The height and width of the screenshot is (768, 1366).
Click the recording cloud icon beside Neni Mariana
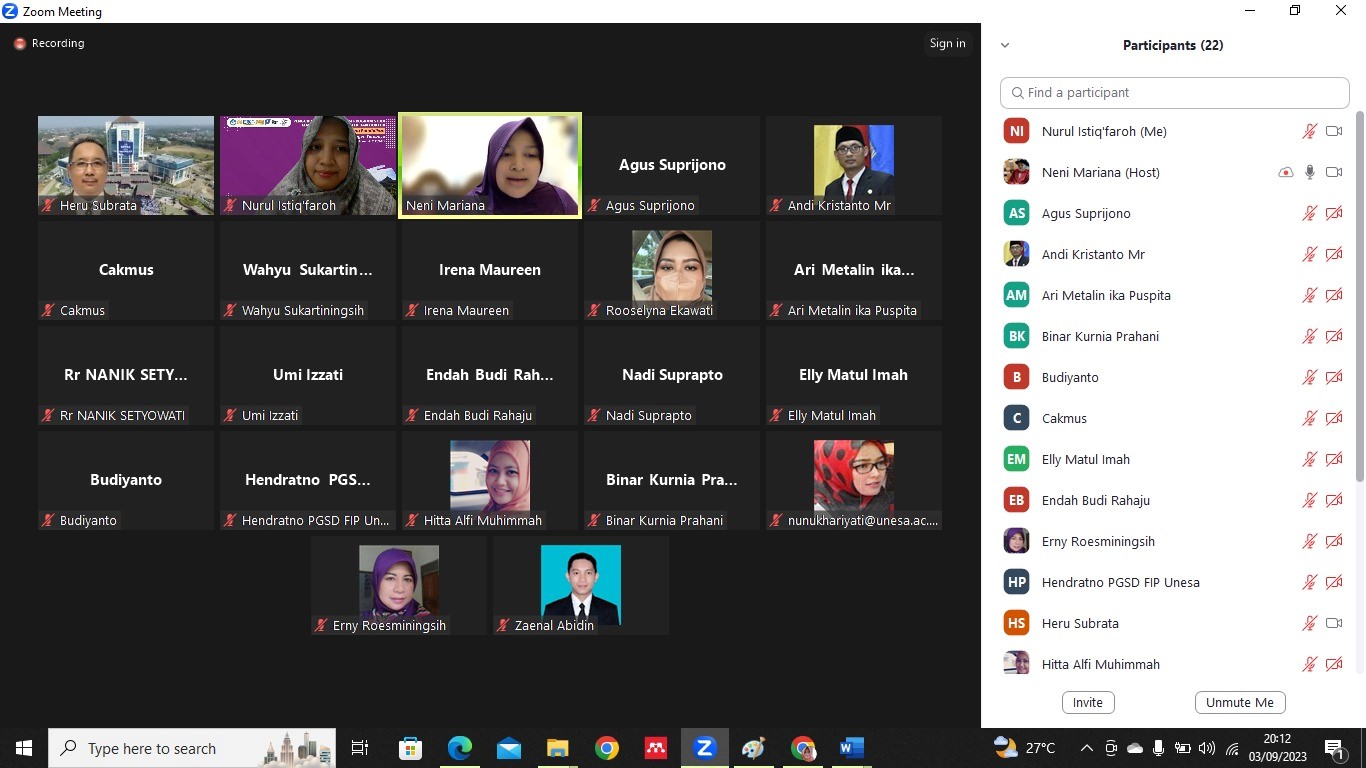coord(1285,172)
